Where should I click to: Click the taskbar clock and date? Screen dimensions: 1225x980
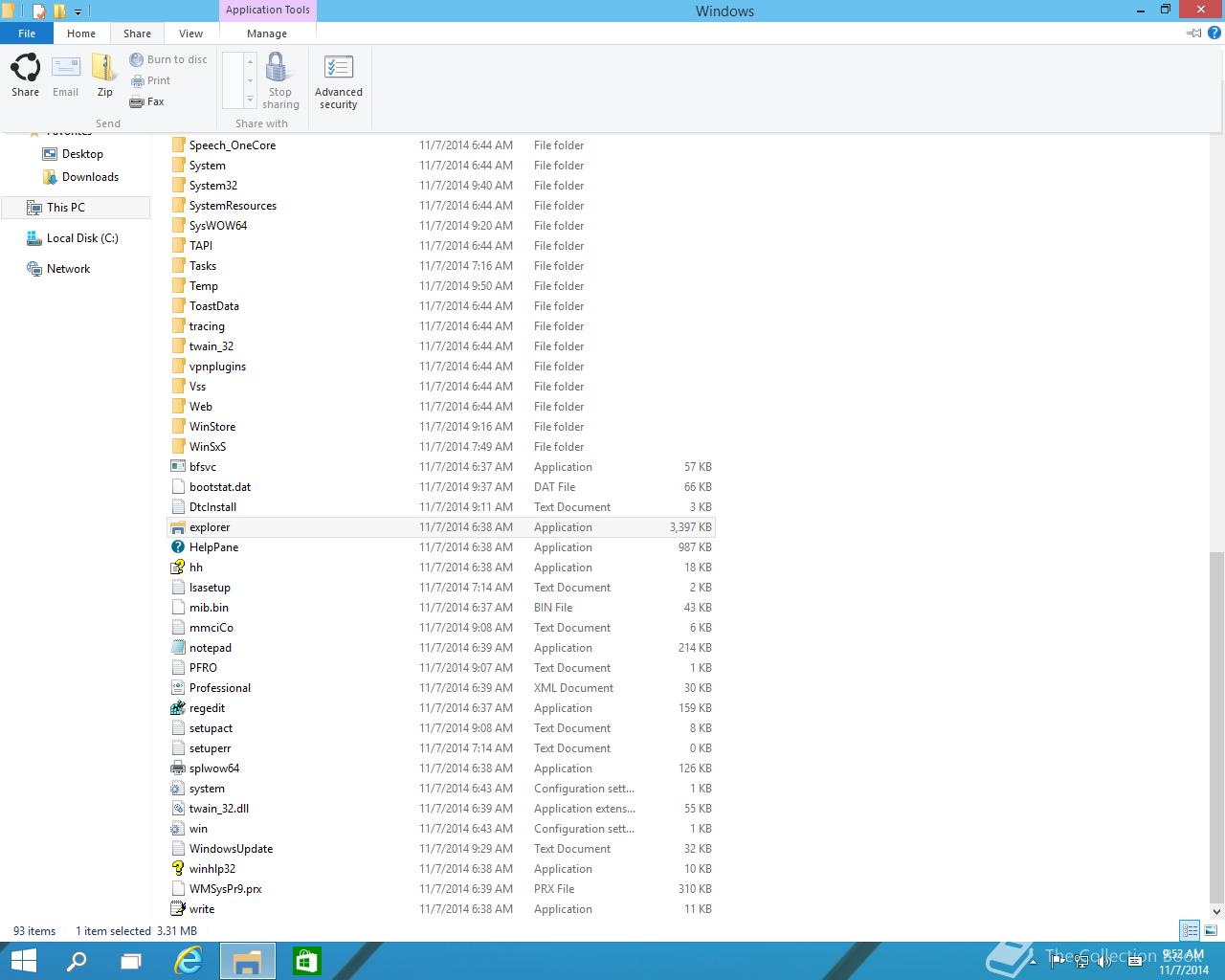(1184, 962)
